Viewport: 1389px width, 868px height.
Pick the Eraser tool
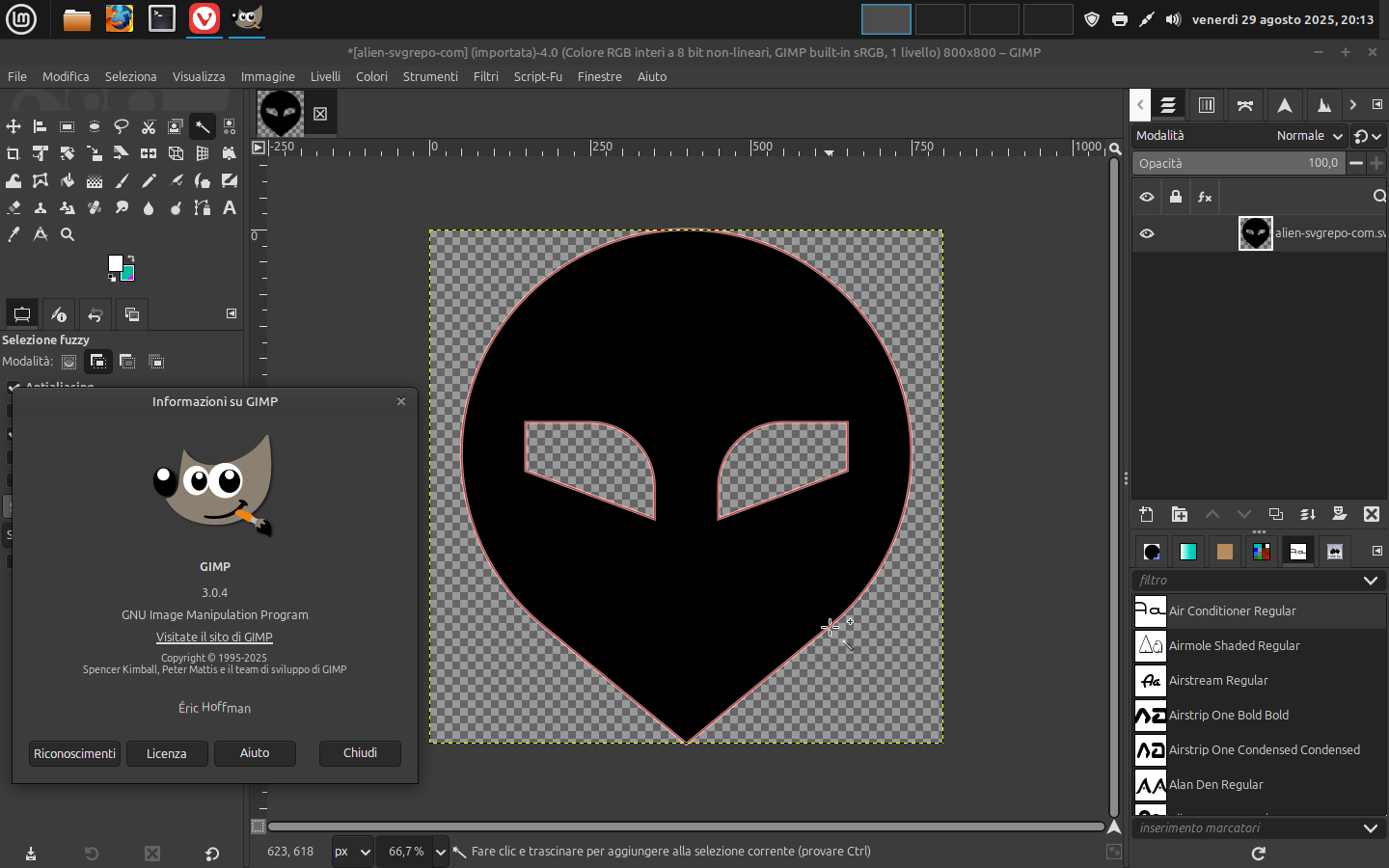[x=14, y=207]
